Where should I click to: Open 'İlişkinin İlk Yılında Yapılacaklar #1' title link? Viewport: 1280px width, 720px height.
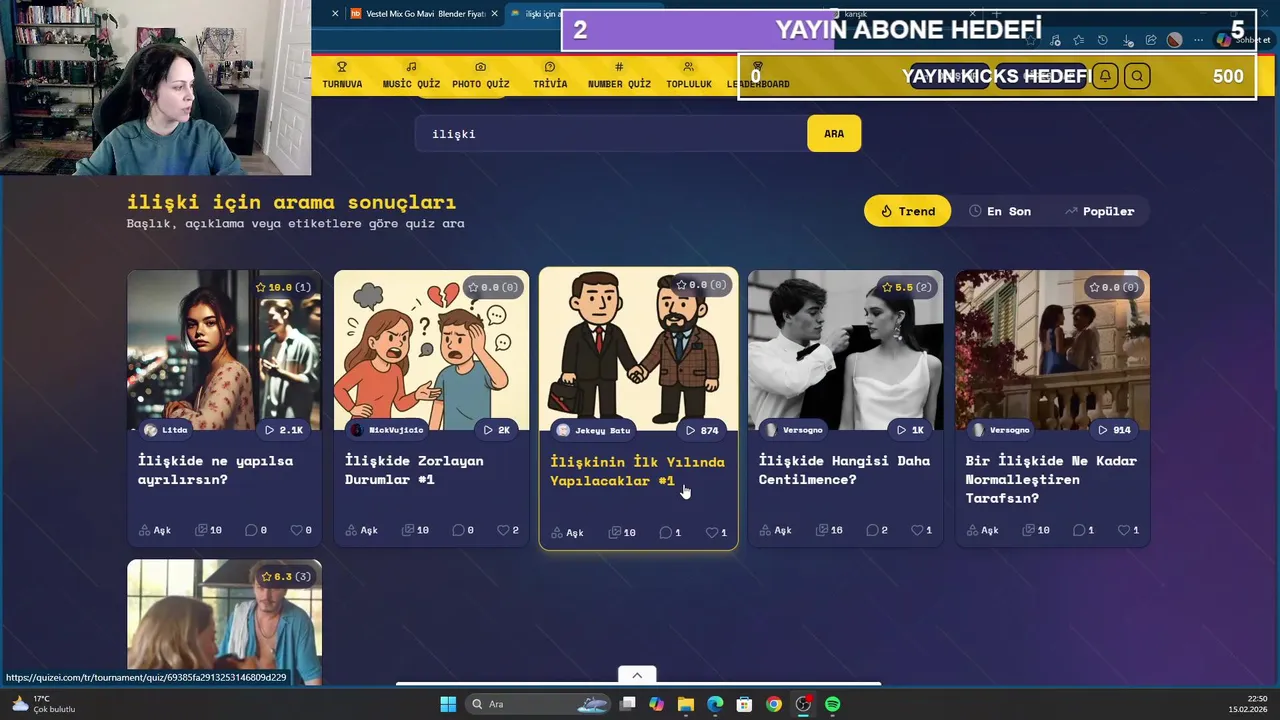pyautogui.click(x=637, y=471)
